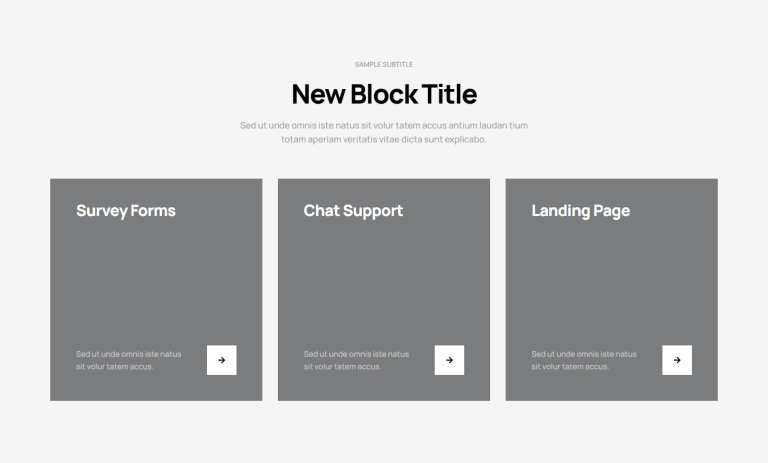Click the white button box in Chat Support card
The image size is (768, 463).
[449, 360]
